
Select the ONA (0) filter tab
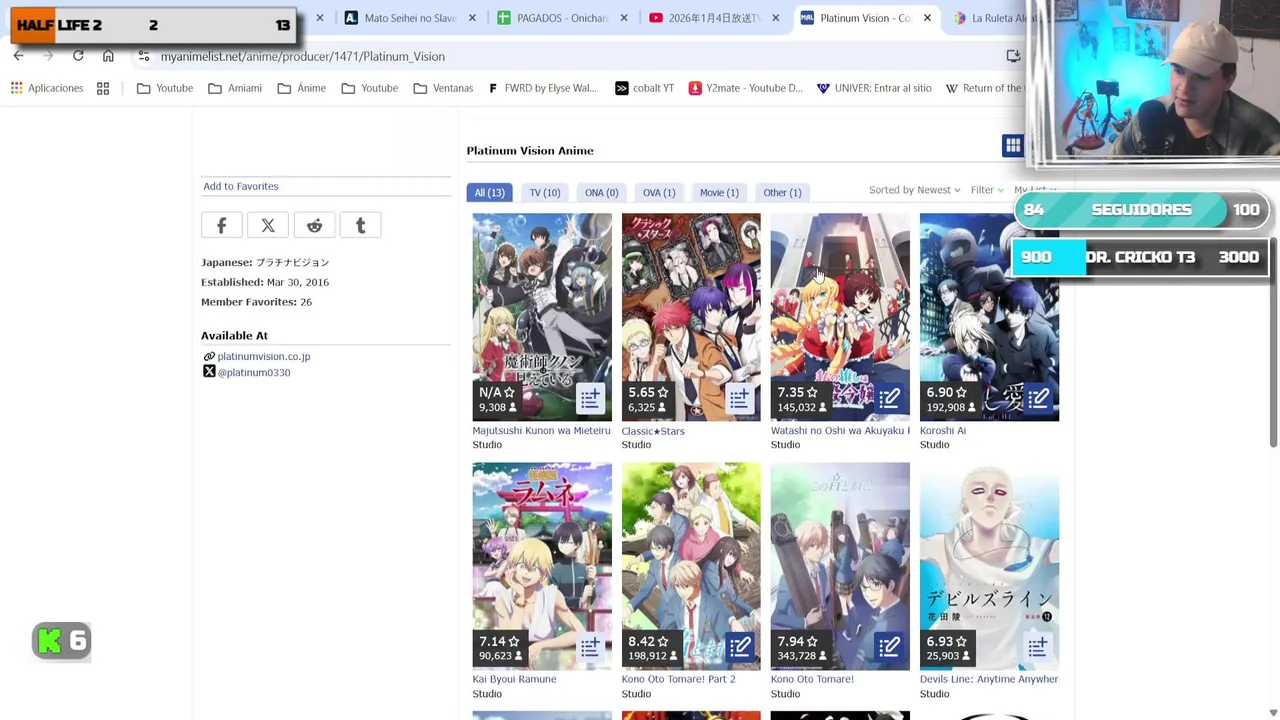click(601, 192)
